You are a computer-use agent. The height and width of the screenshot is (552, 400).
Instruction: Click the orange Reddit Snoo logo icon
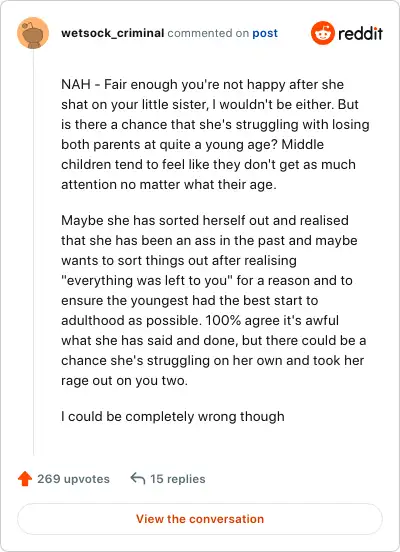[x=323, y=33]
